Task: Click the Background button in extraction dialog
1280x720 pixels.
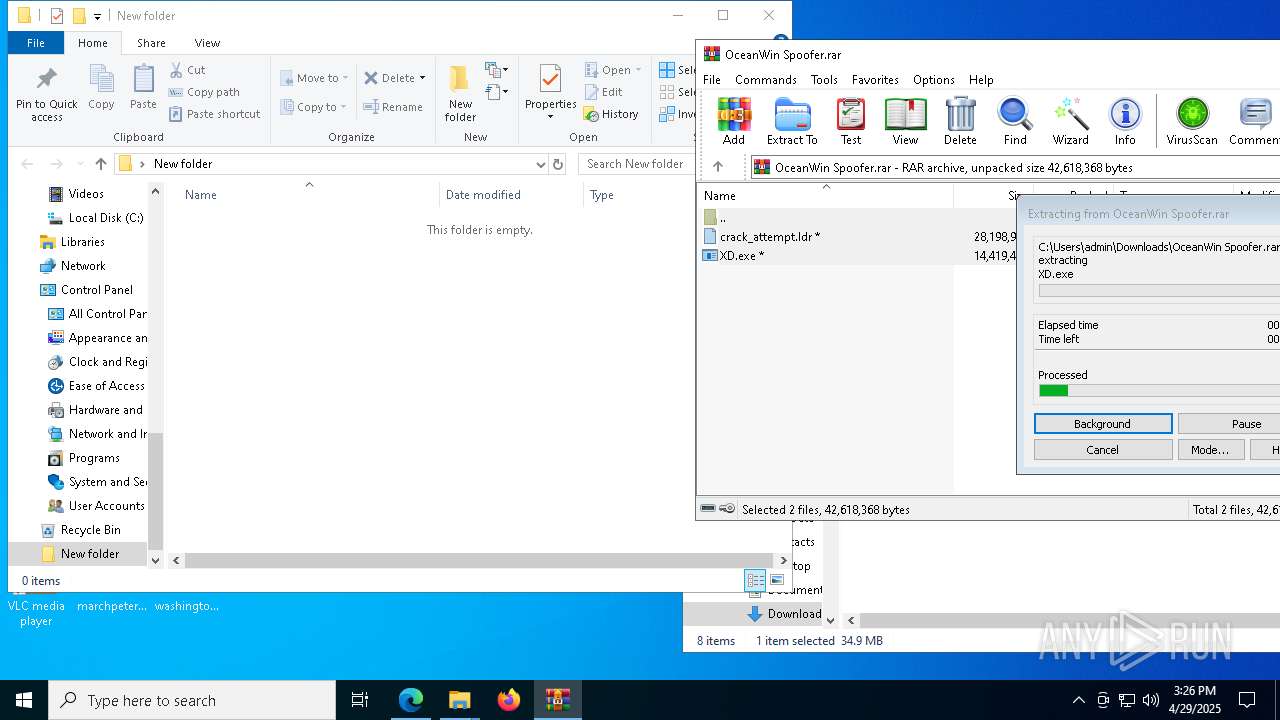Action: pos(1102,424)
